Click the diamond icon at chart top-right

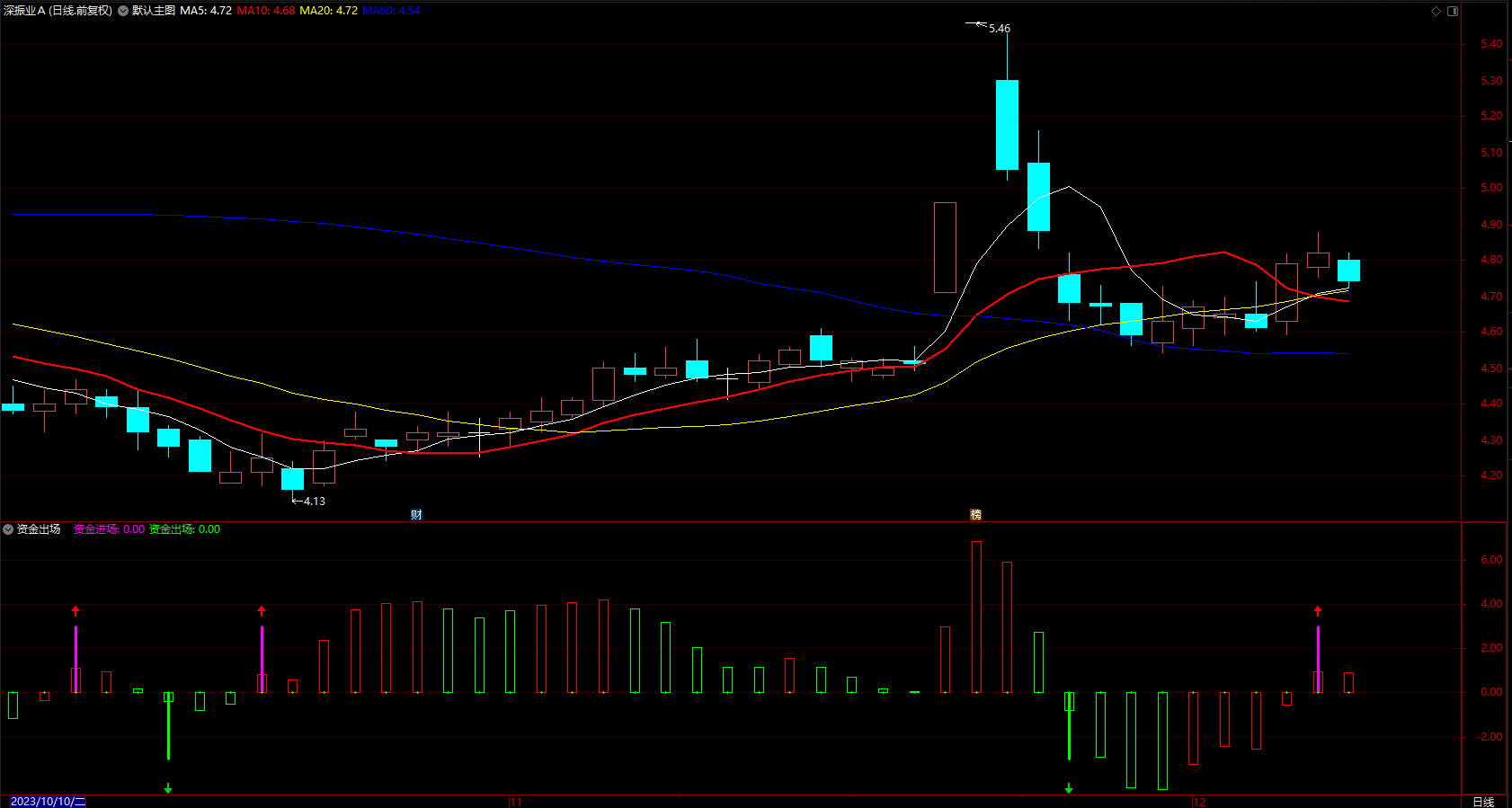pos(1436,11)
